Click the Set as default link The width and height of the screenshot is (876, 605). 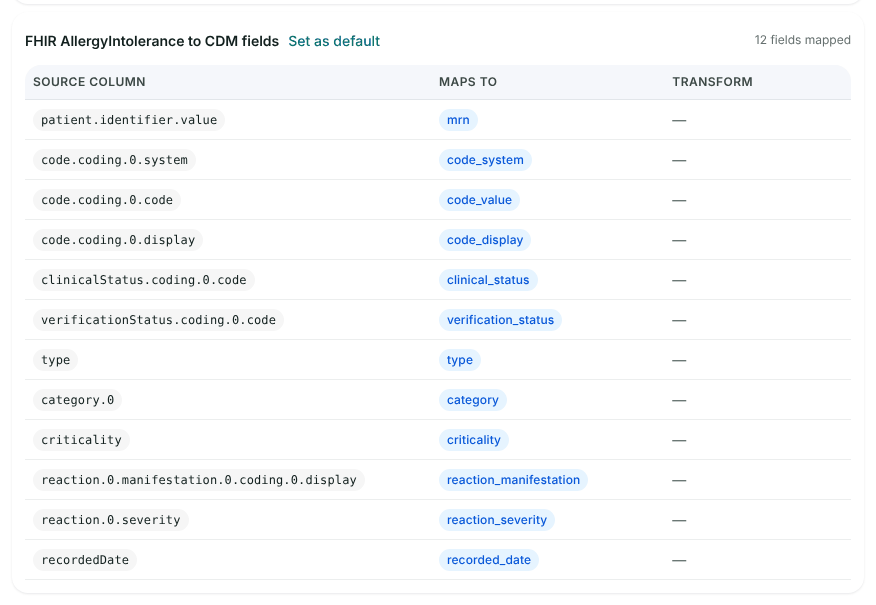click(334, 41)
